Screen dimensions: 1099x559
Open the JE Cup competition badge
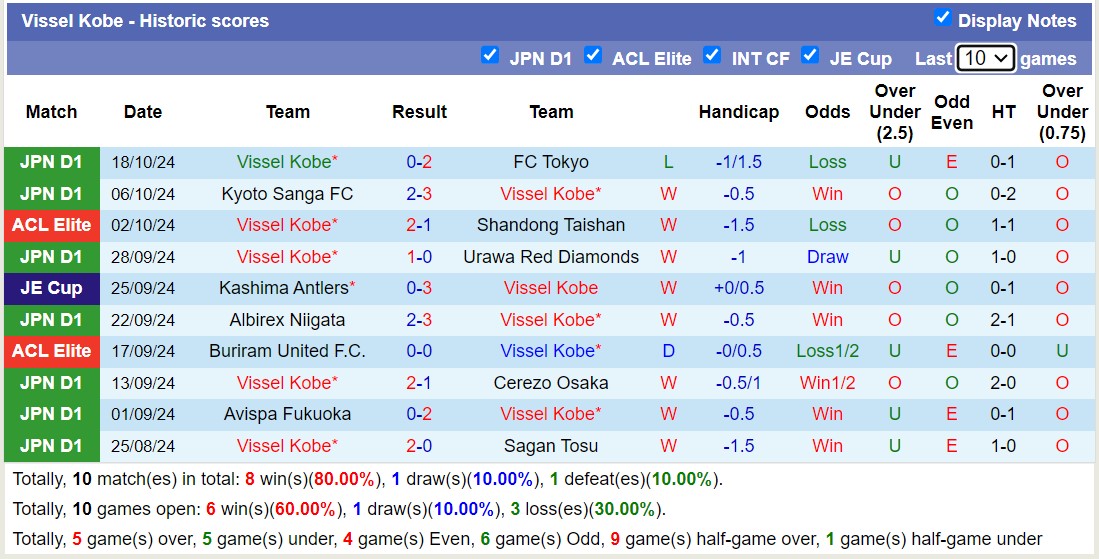pyautogui.click(x=51, y=288)
